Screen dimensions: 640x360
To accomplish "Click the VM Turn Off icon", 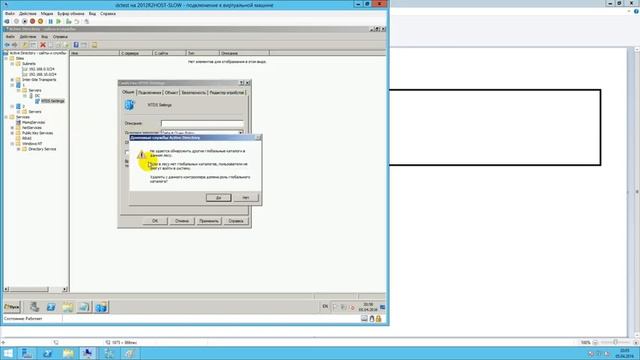I will point(24,21).
